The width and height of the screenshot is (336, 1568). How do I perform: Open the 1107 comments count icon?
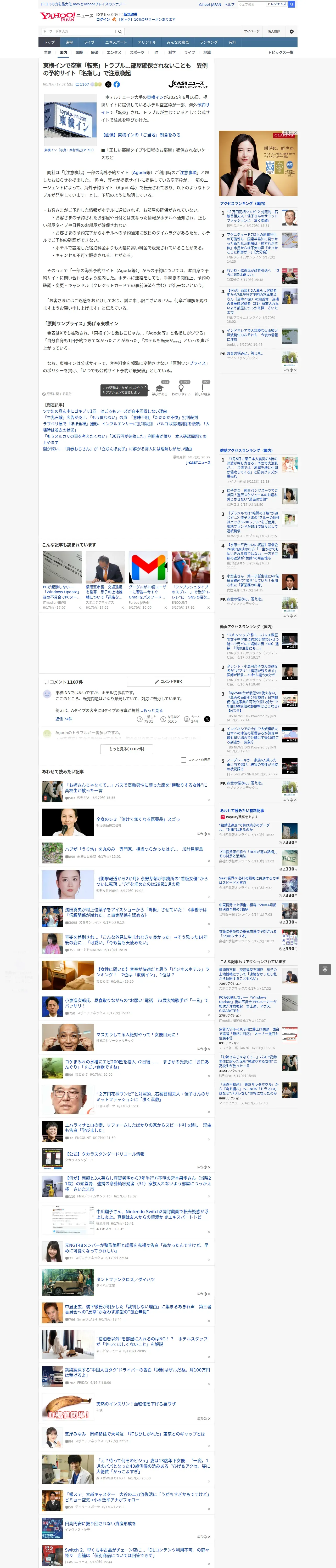tap(82, 85)
